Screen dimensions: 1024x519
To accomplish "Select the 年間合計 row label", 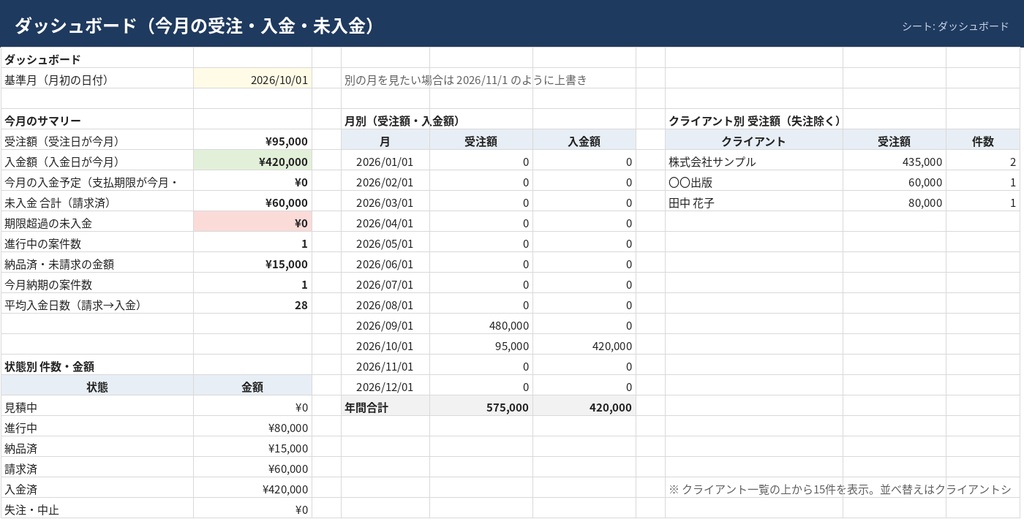I will click(385, 407).
